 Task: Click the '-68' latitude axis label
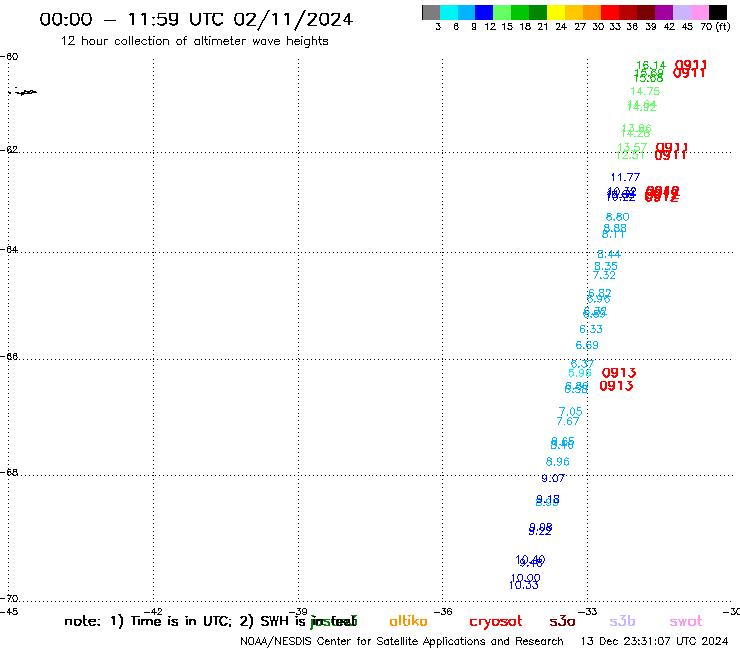point(9,473)
